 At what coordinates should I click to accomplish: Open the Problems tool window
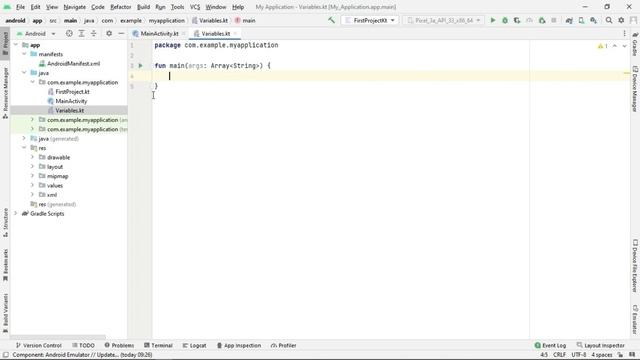tap(119, 345)
